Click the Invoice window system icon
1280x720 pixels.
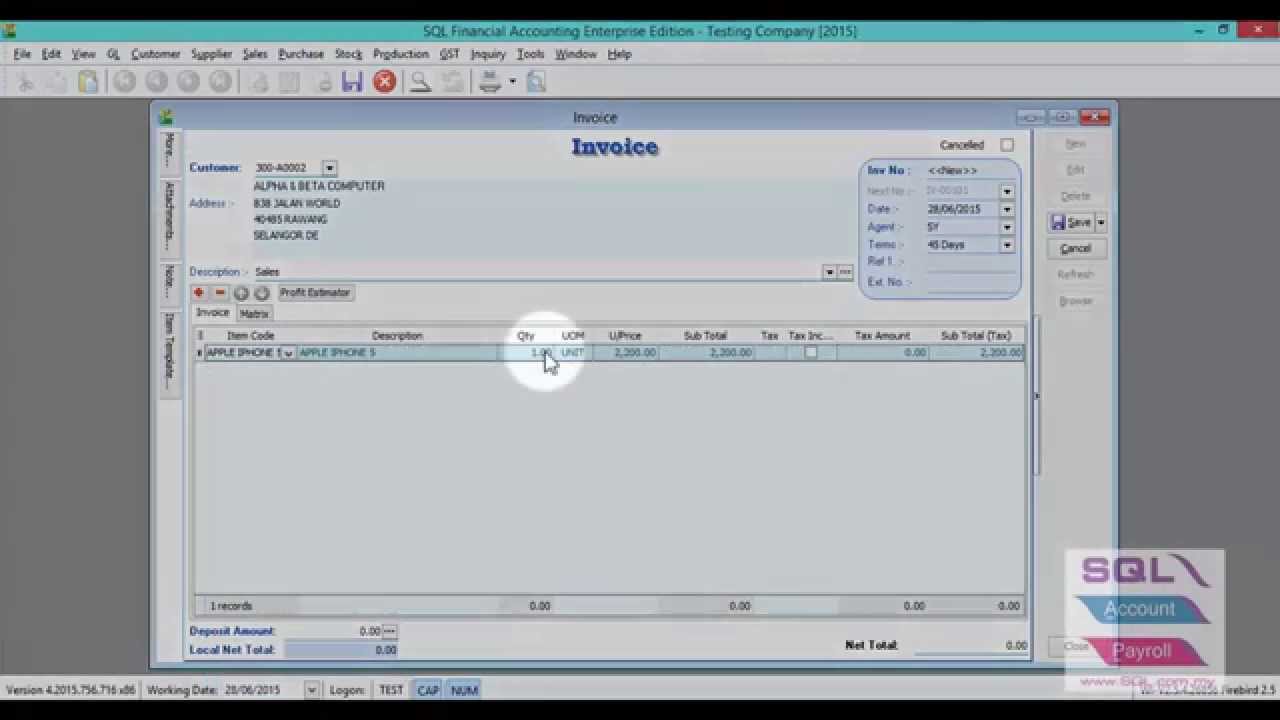click(x=166, y=118)
